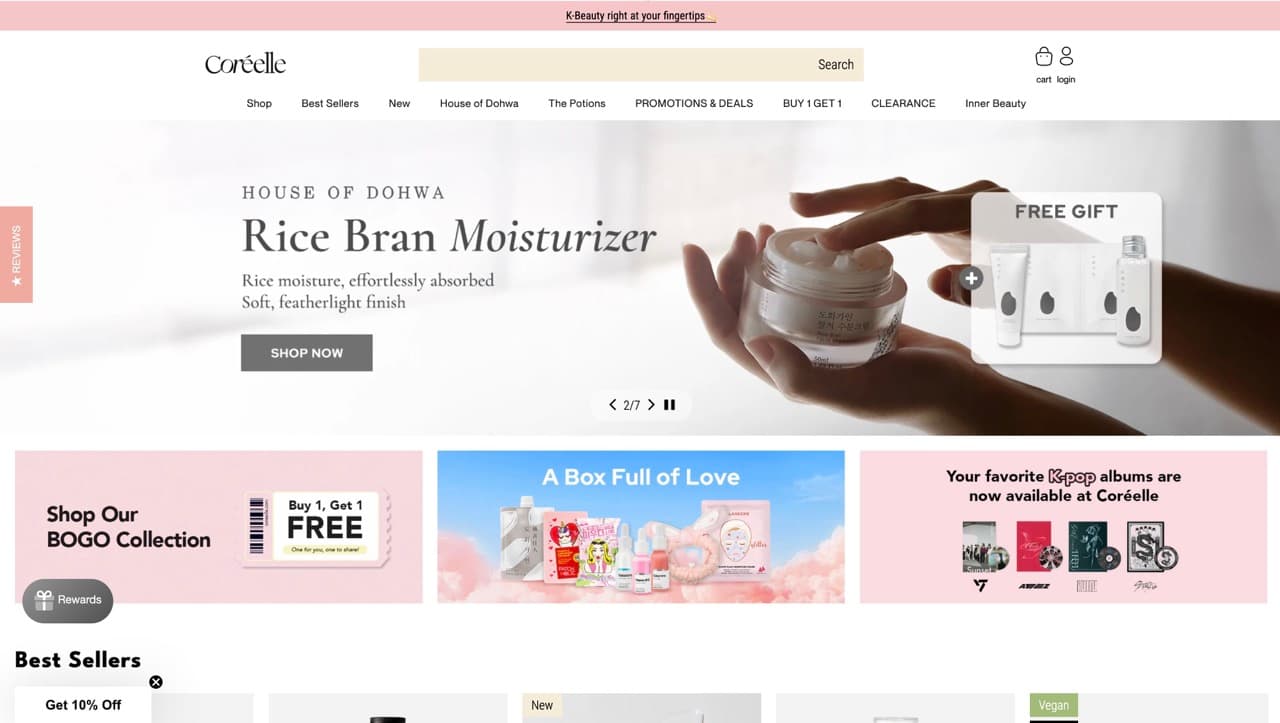Screen dimensions: 1280x723
Task: Click the Vegan product badge
Action: click(1053, 705)
